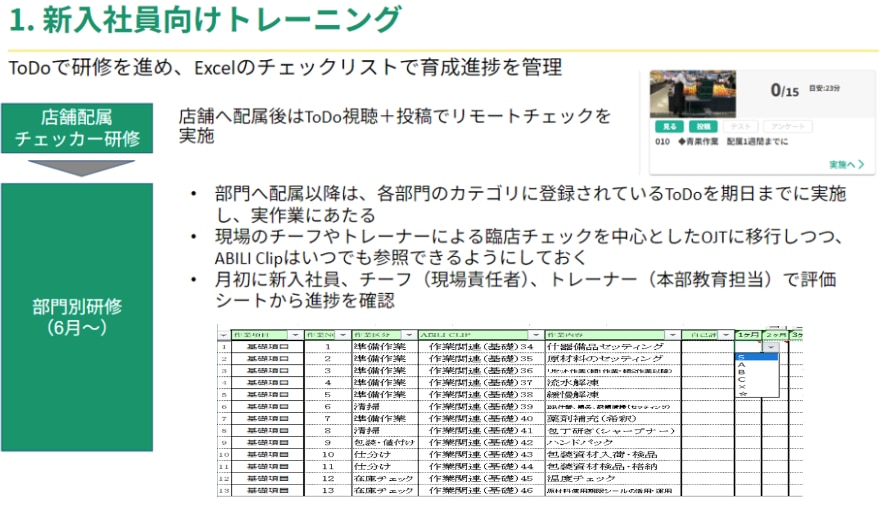Click the 店舗配属 チェッカー研修 green box
This screenshot has height=512, width=895.
point(77,128)
